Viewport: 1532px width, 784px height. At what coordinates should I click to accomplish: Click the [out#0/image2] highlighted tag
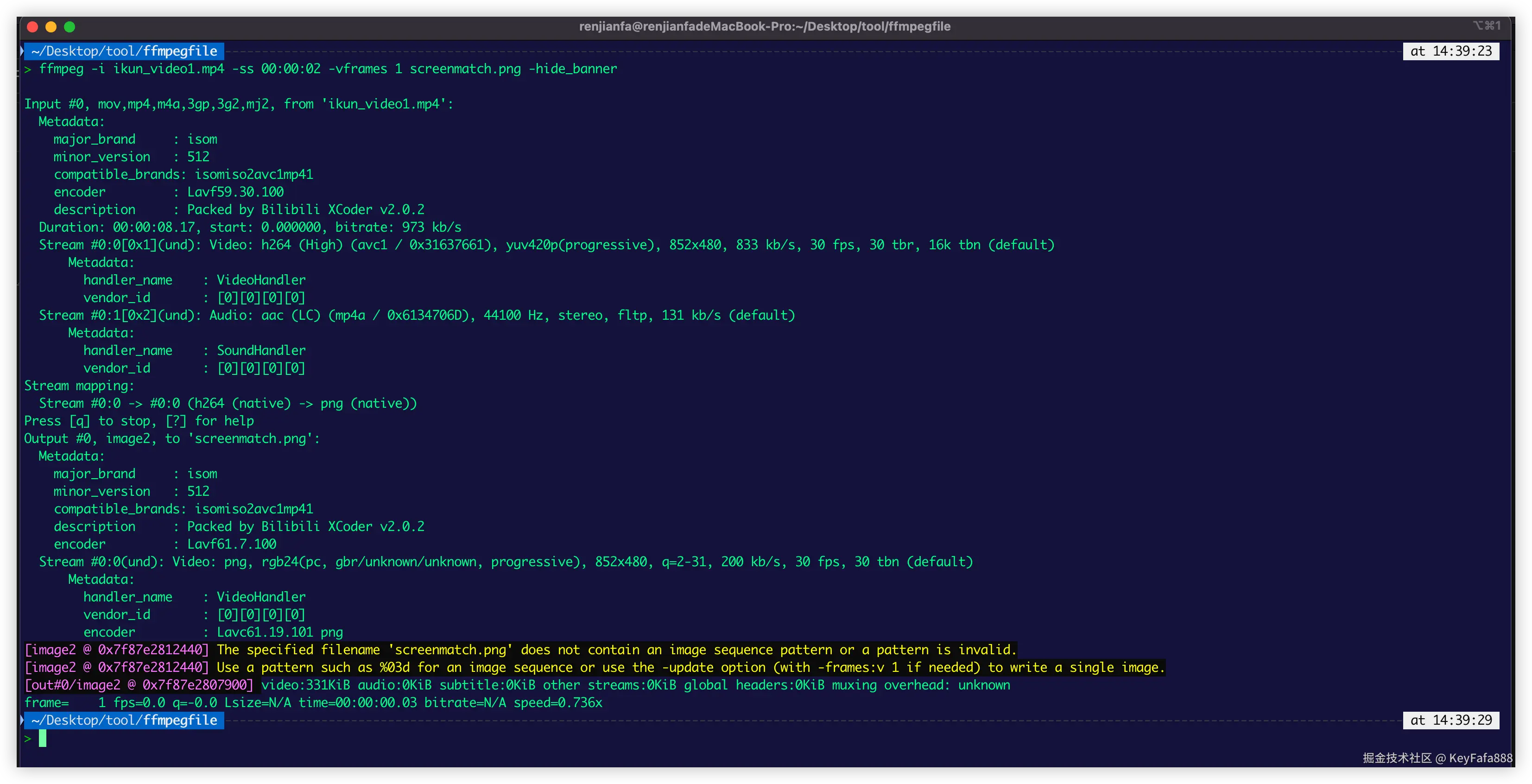(x=139, y=685)
